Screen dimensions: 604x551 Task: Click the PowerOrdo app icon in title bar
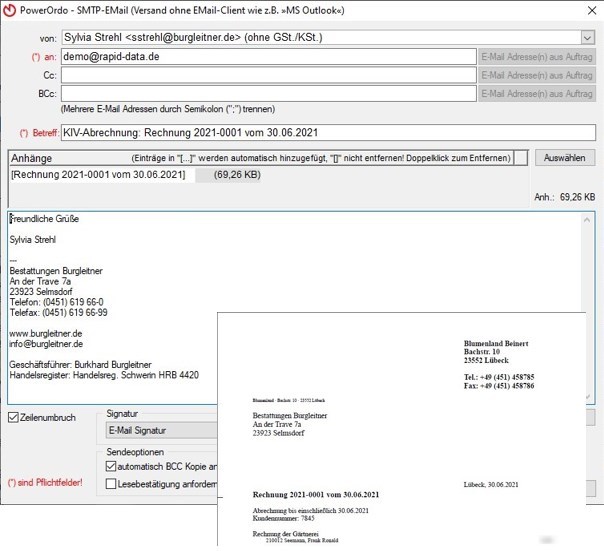[9, 10]
